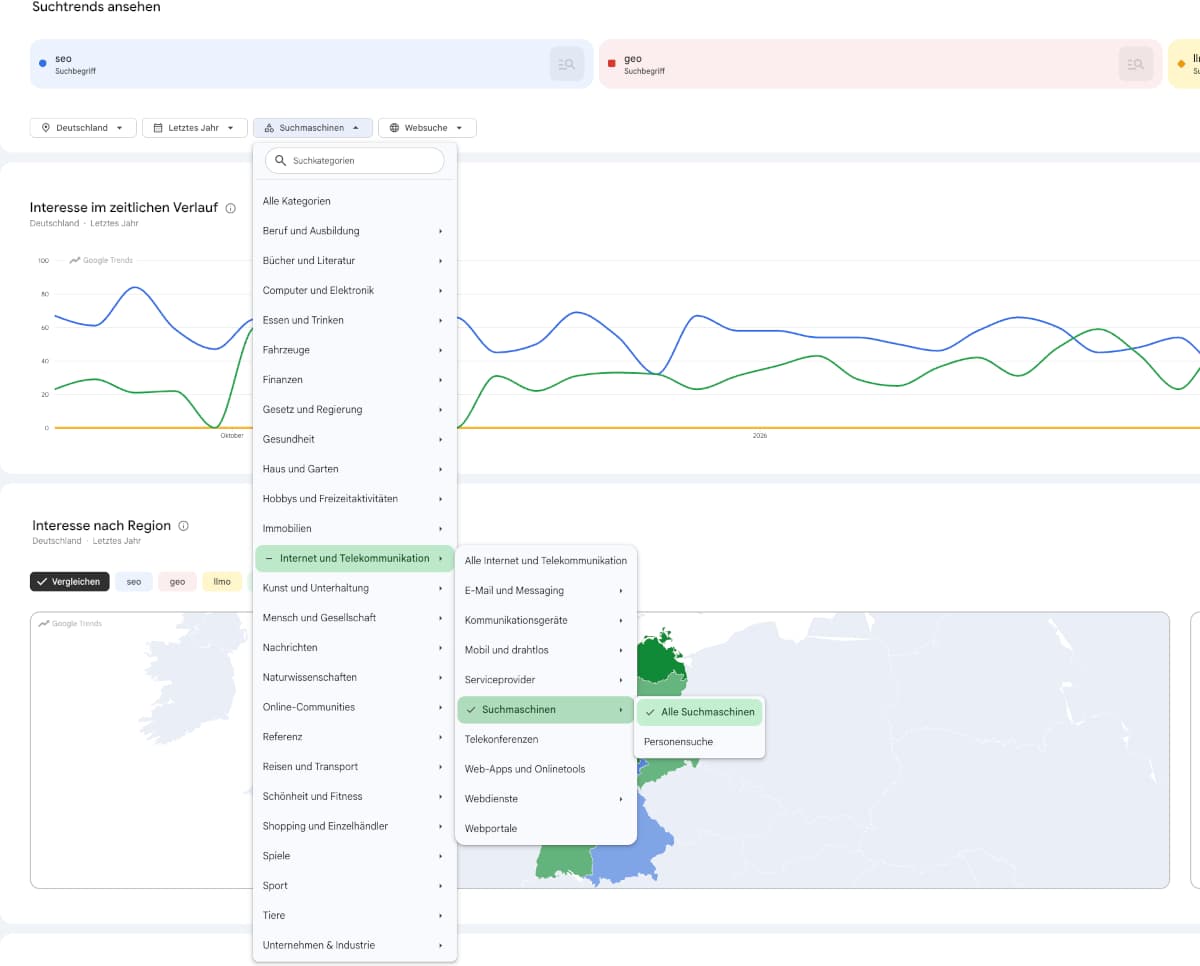The width and height of the screenshot is (1200, 966).
Task: Open Immobilien category
Action: coord(355,528)
